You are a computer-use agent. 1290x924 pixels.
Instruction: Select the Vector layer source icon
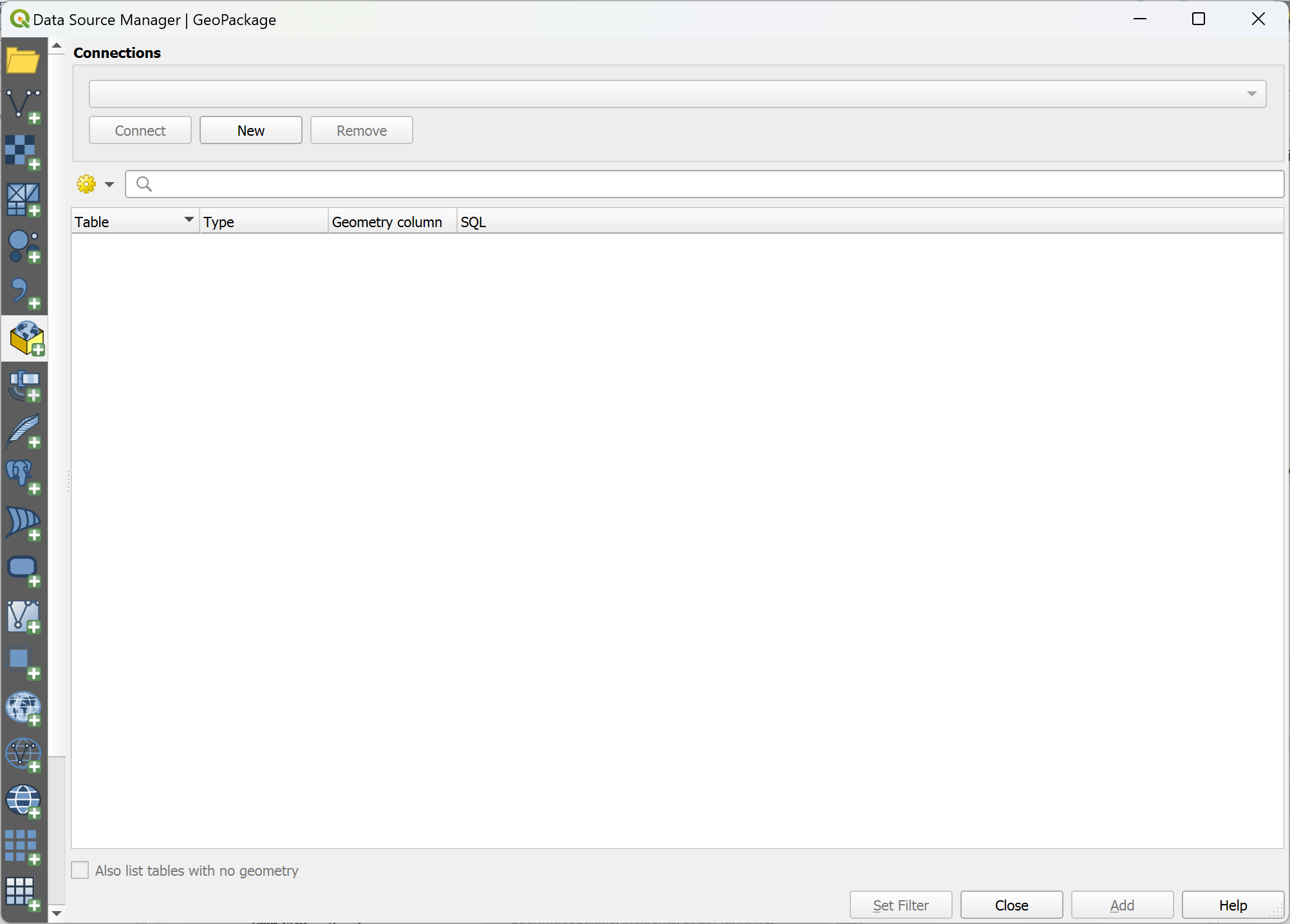tap(23, 107)
